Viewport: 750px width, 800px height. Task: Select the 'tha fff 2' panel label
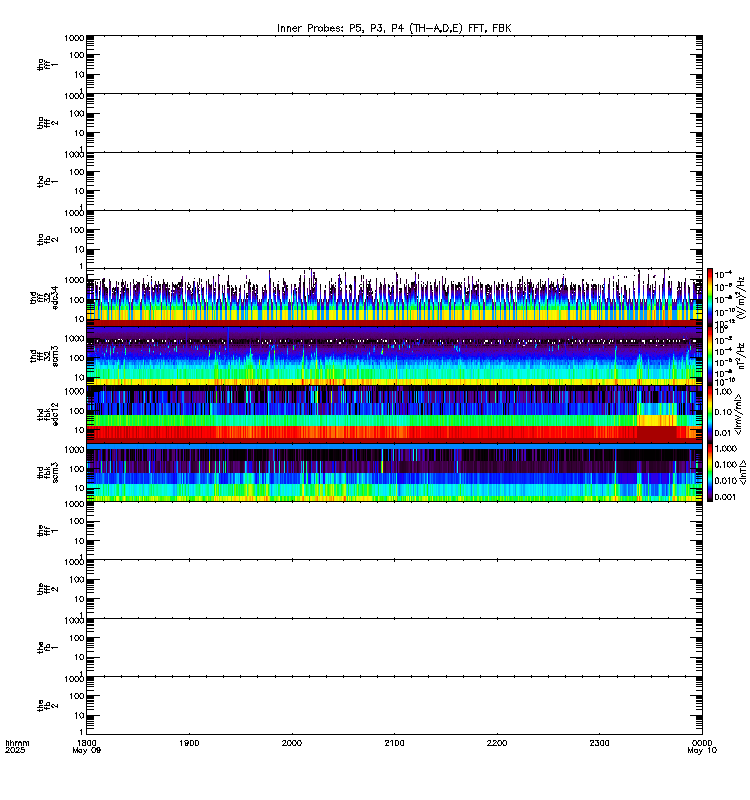coord(47,123)
